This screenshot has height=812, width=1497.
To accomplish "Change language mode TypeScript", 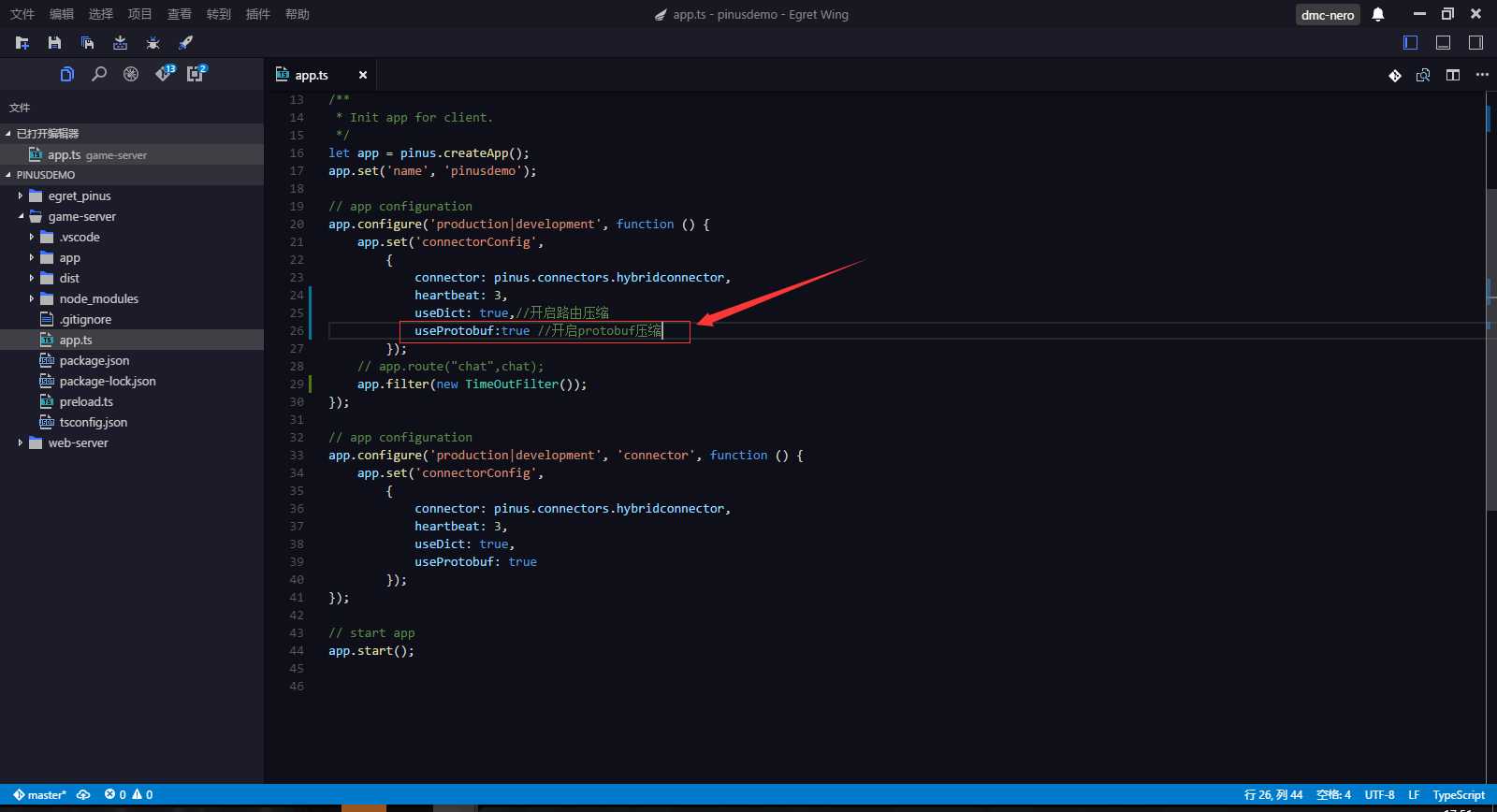I will (1459, 795).
